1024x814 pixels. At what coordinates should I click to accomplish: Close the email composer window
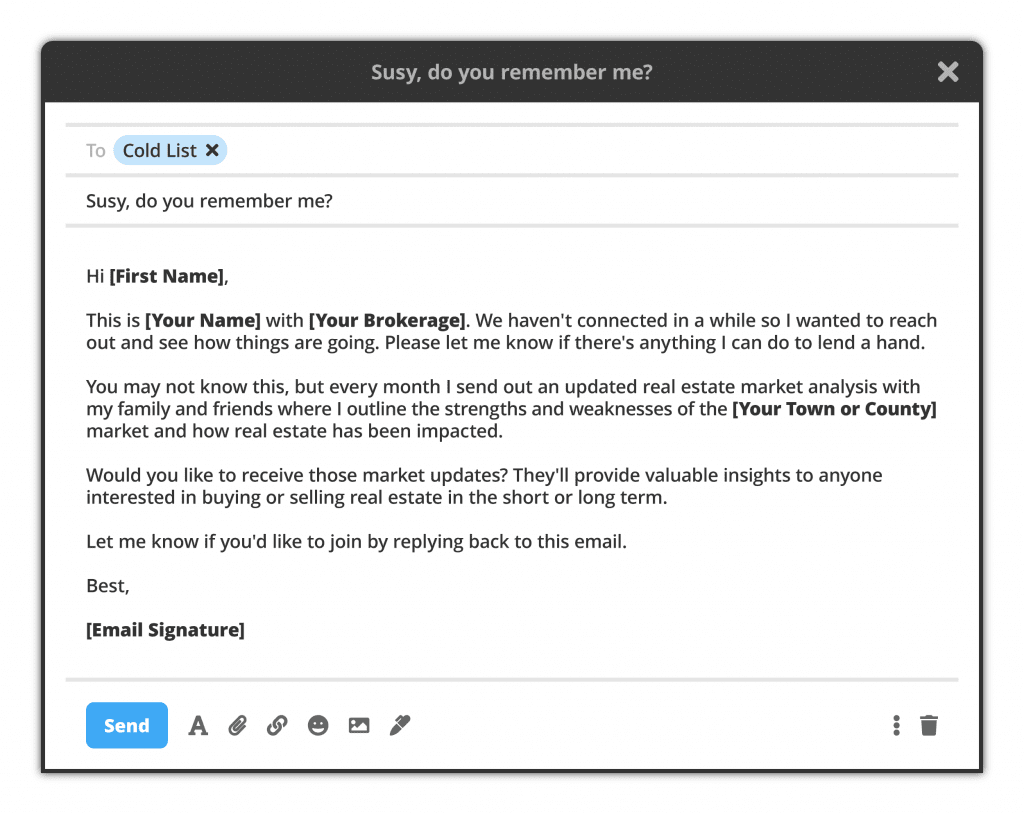pos(947,72)
